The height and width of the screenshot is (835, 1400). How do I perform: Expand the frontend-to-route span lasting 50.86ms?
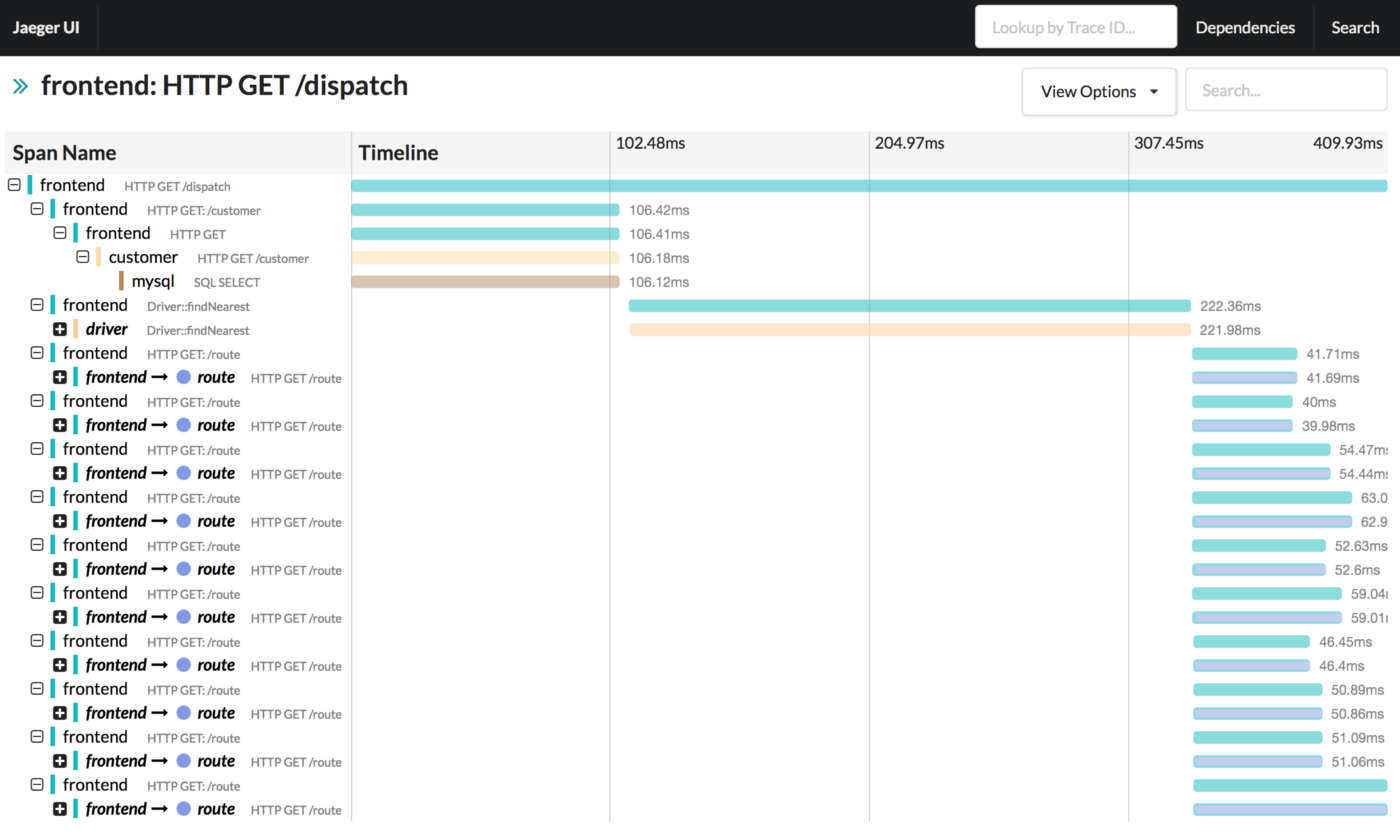pyautogui.click(x=60, y=713)
